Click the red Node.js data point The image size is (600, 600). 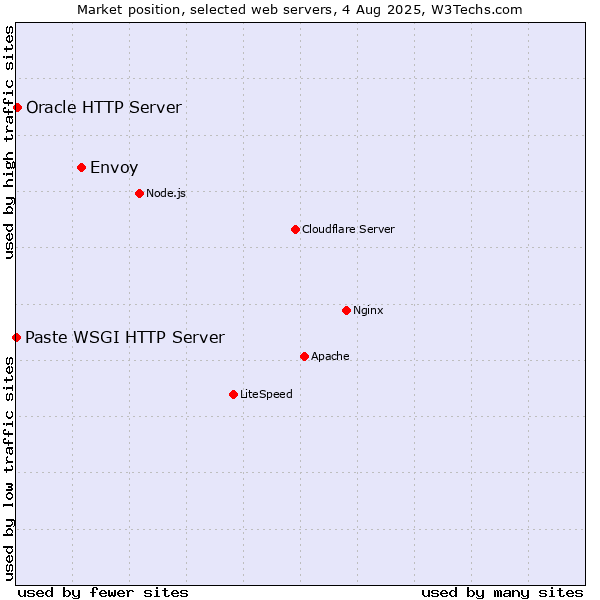(140, 194)
